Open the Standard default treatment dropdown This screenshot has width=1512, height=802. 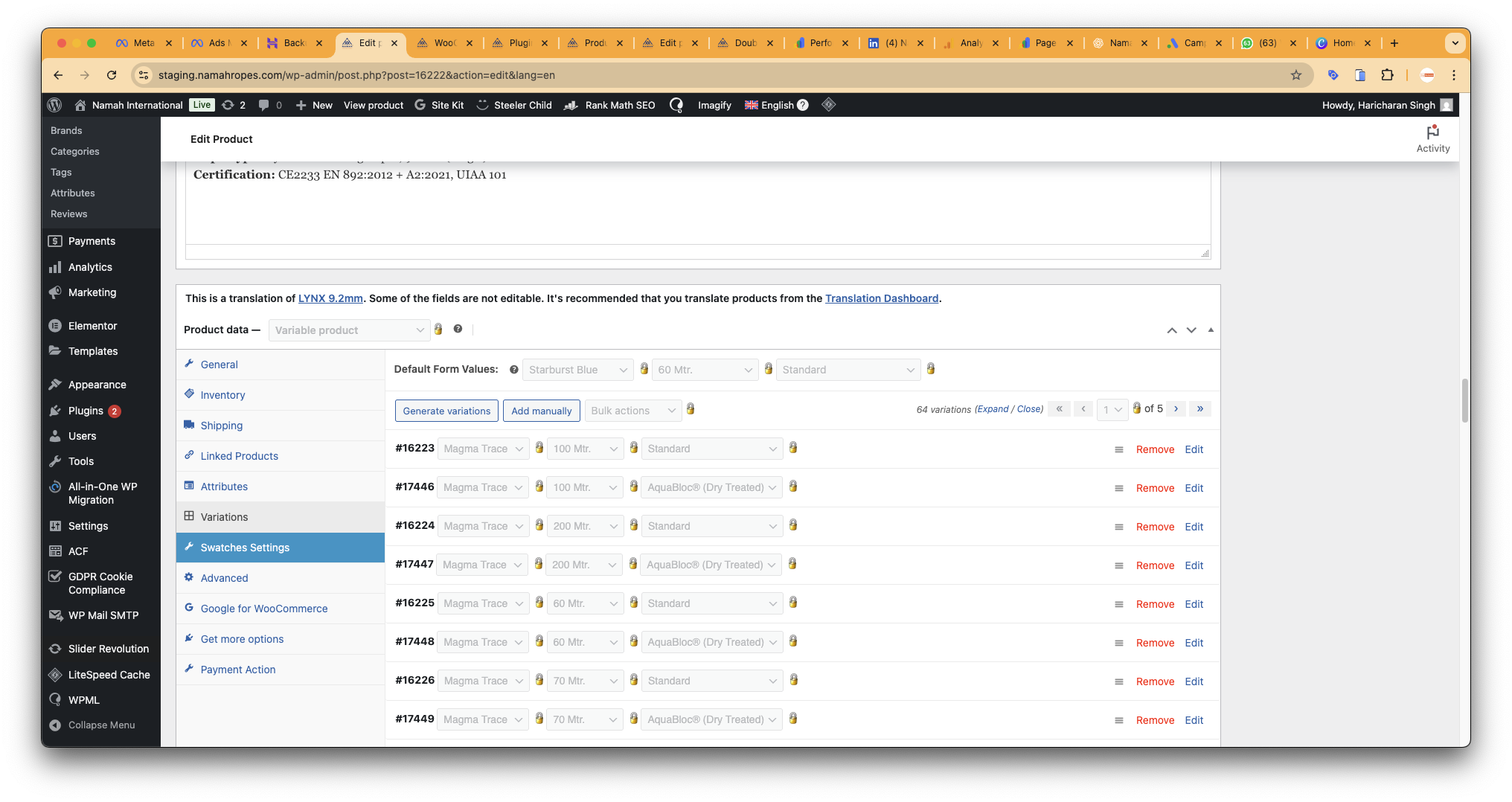[x=848, y=370]
